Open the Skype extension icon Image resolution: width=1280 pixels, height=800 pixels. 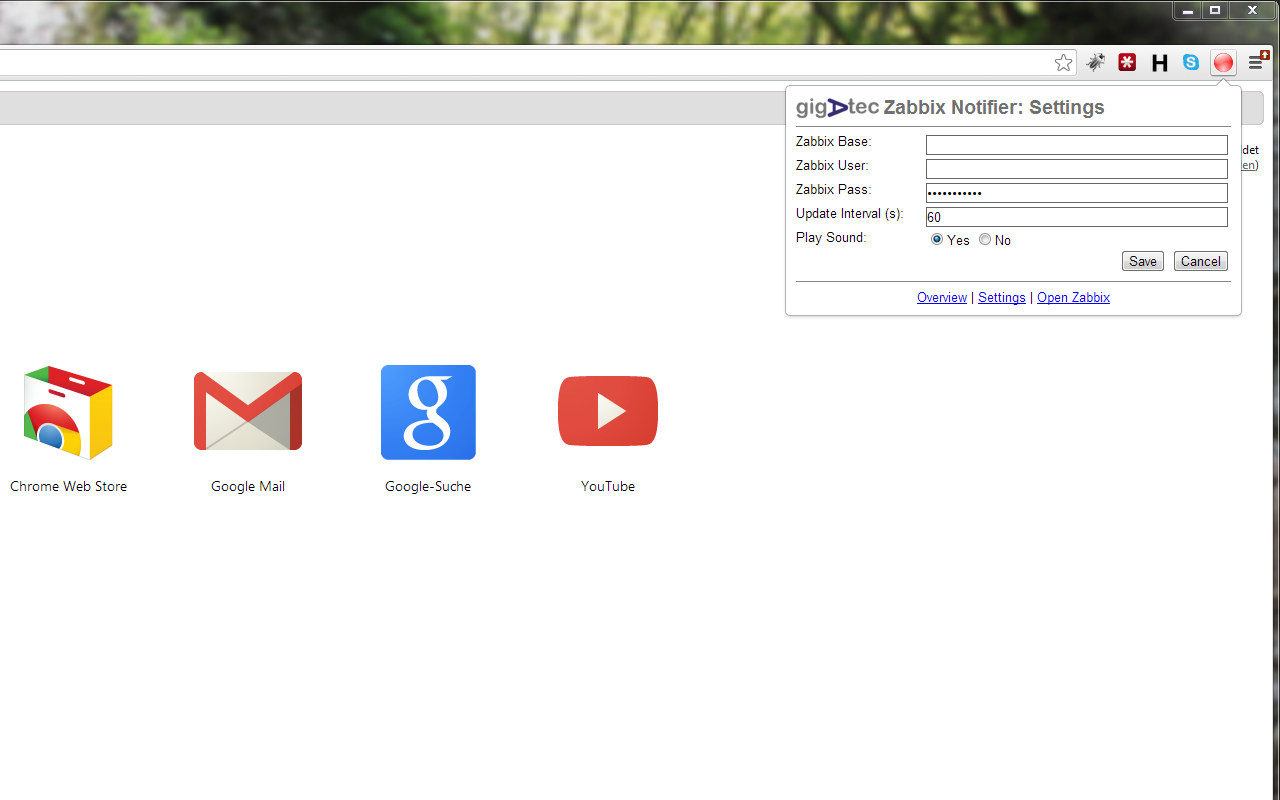(1191, 62)
